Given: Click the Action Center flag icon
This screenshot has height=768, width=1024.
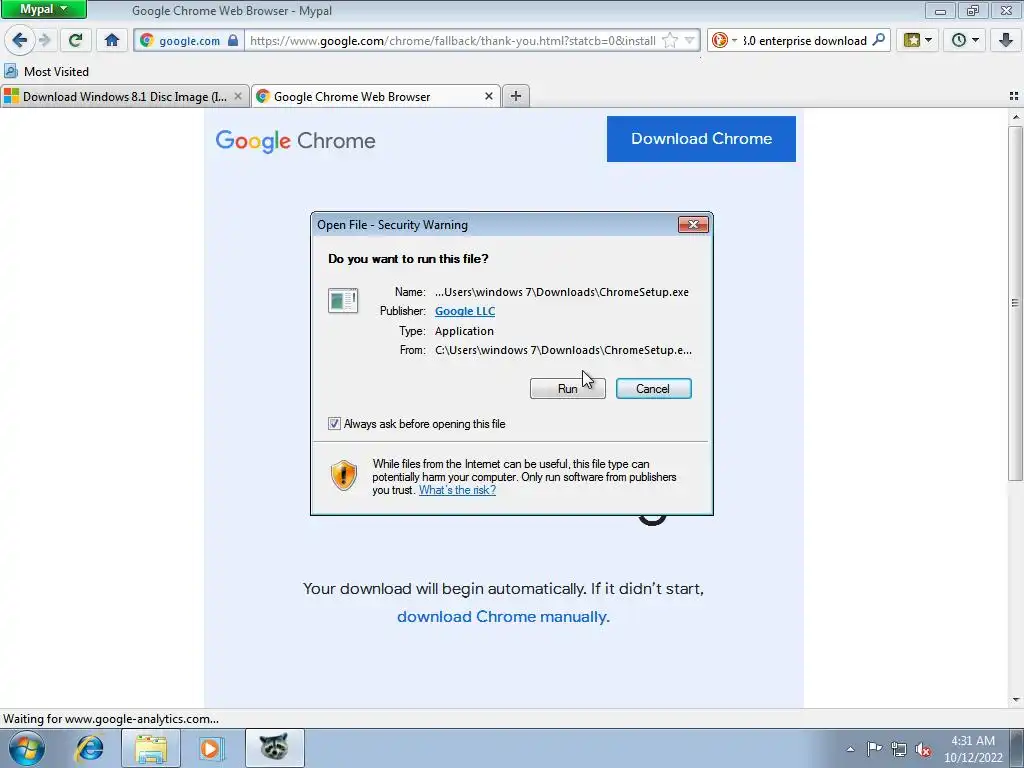Looking at the screenshot, I should [874, 749].
